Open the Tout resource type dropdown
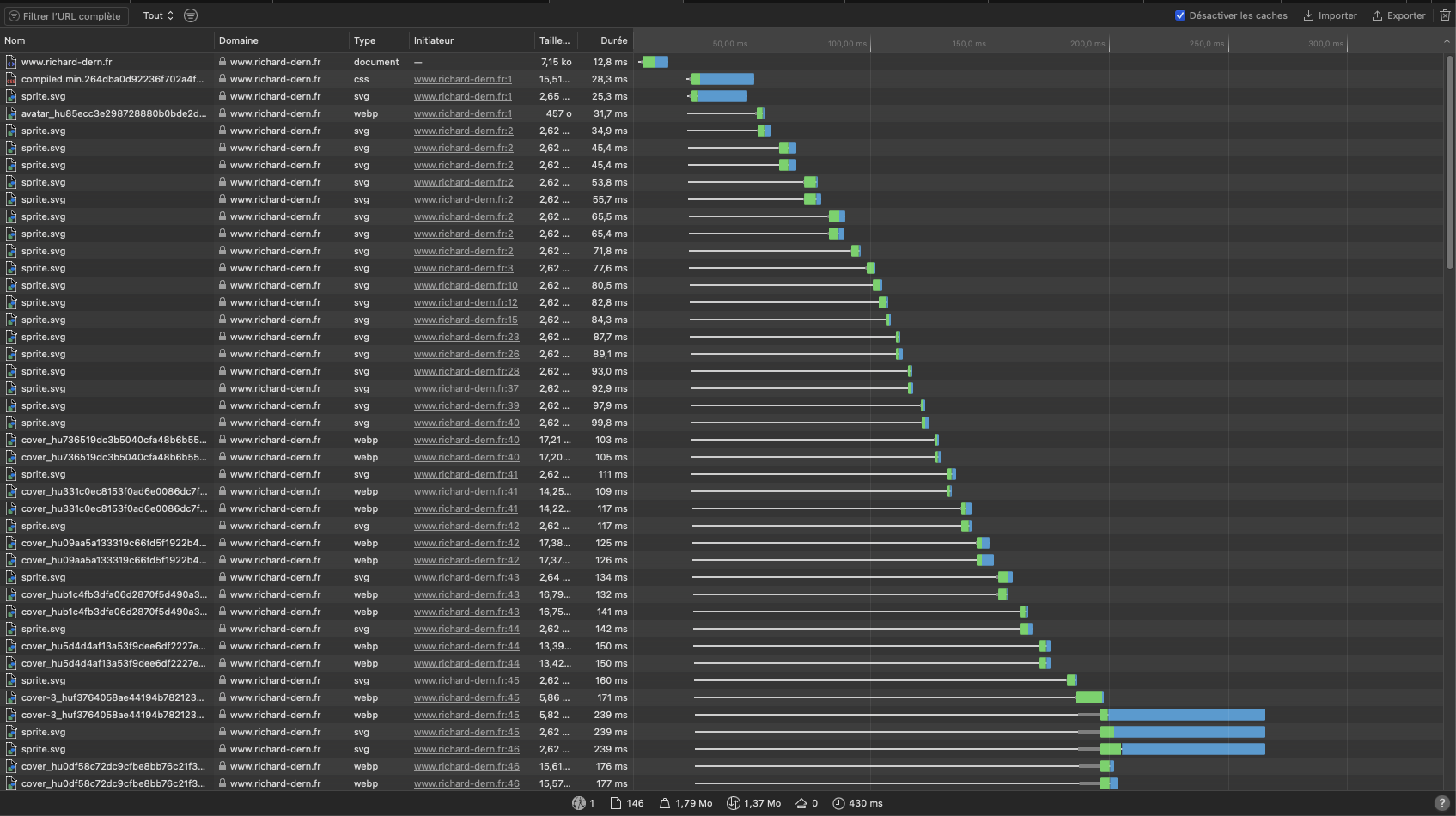The width and height of the screenshot is (1456, 816). pyautogui.click(x=158, y=15)
